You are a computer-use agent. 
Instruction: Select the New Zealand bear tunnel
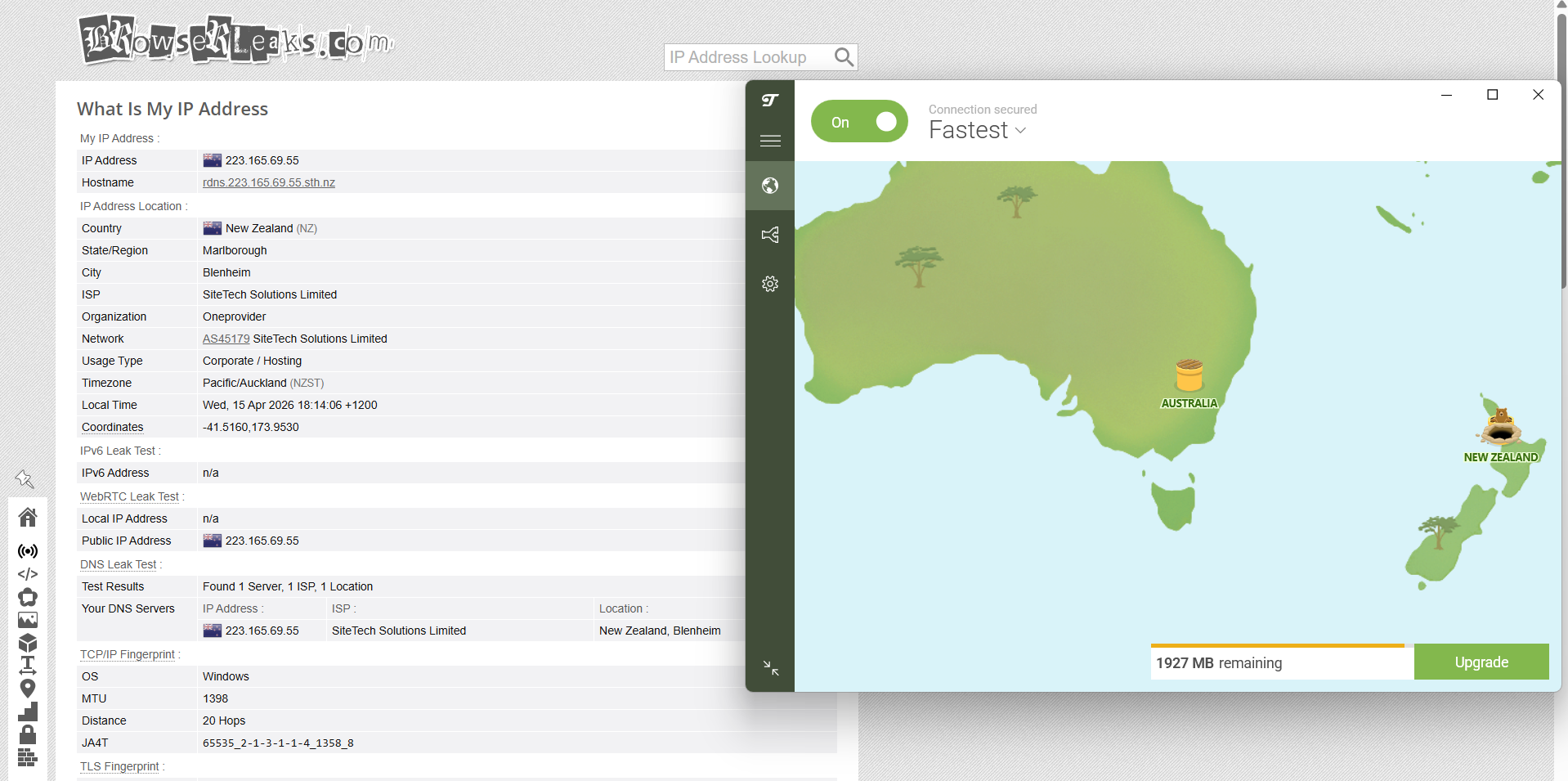(x=1501, y=427)
